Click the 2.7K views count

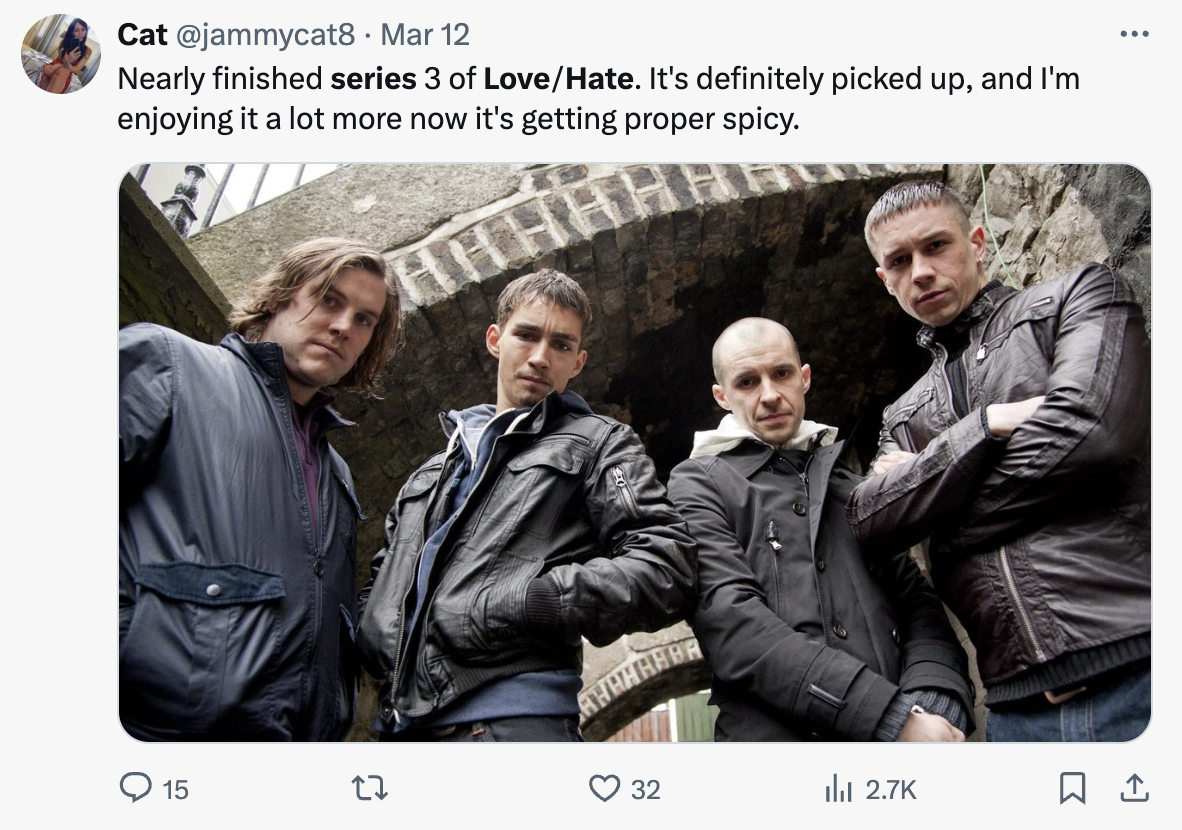click(x=890, y=789)
